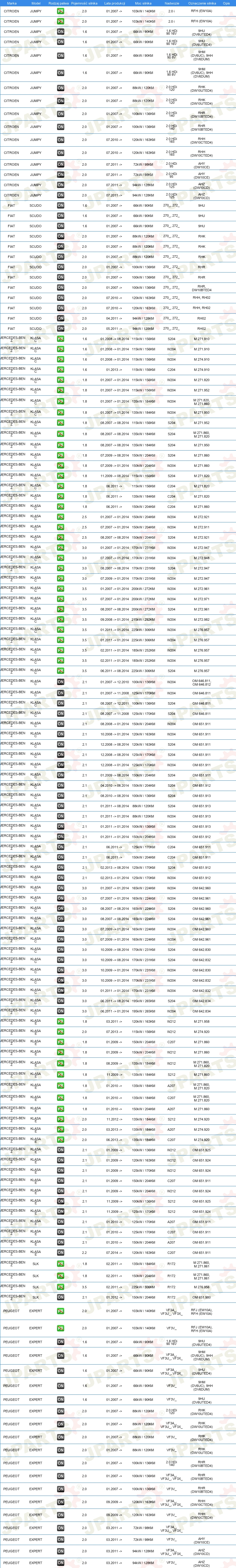Image resolution: width=236 pixels, height=1568 pixels.
Task: Click diesel icon in S204 OM 642.834 row
Action: click(60, 1001)
